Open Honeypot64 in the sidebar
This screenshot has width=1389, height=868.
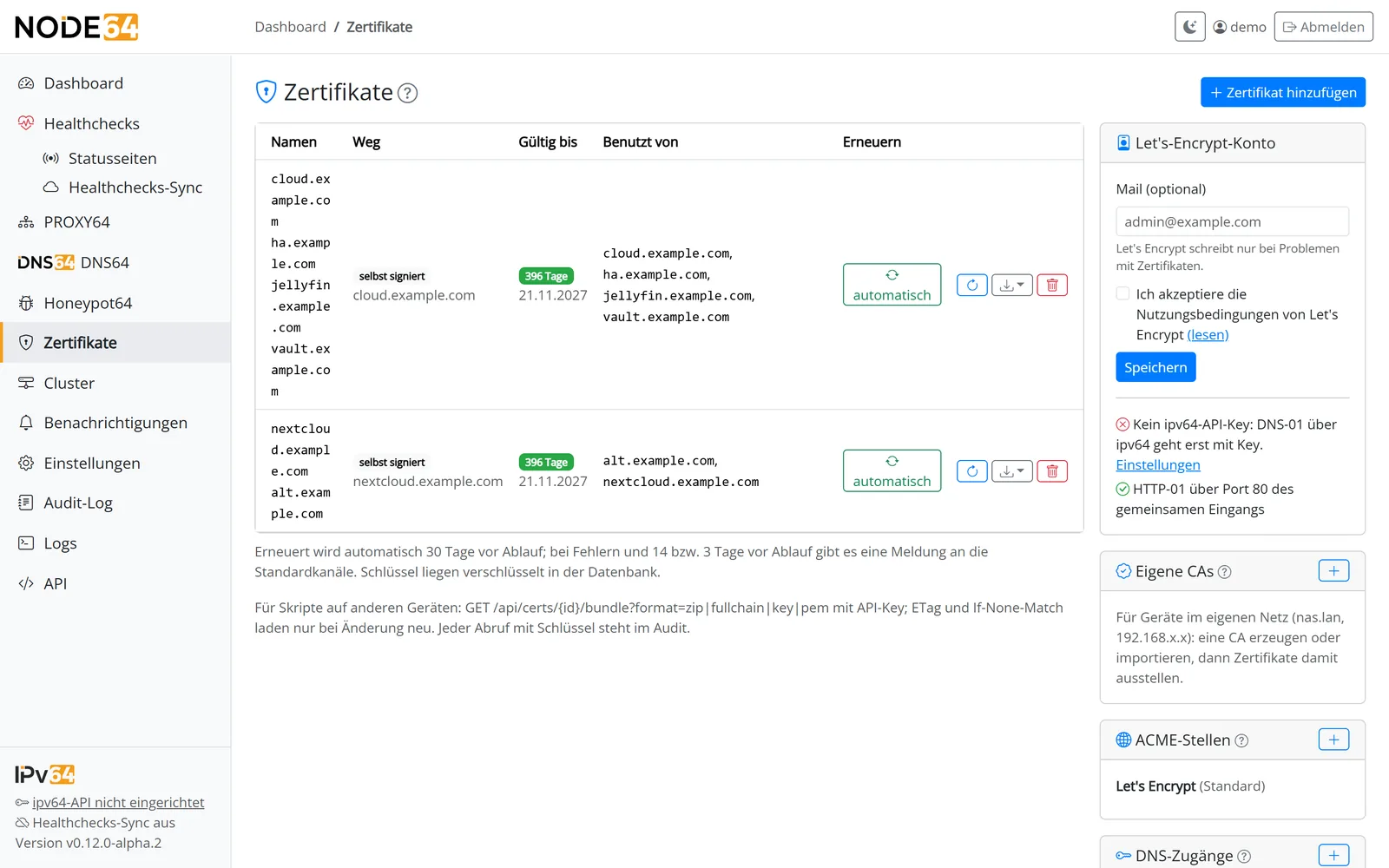[115, 303]
